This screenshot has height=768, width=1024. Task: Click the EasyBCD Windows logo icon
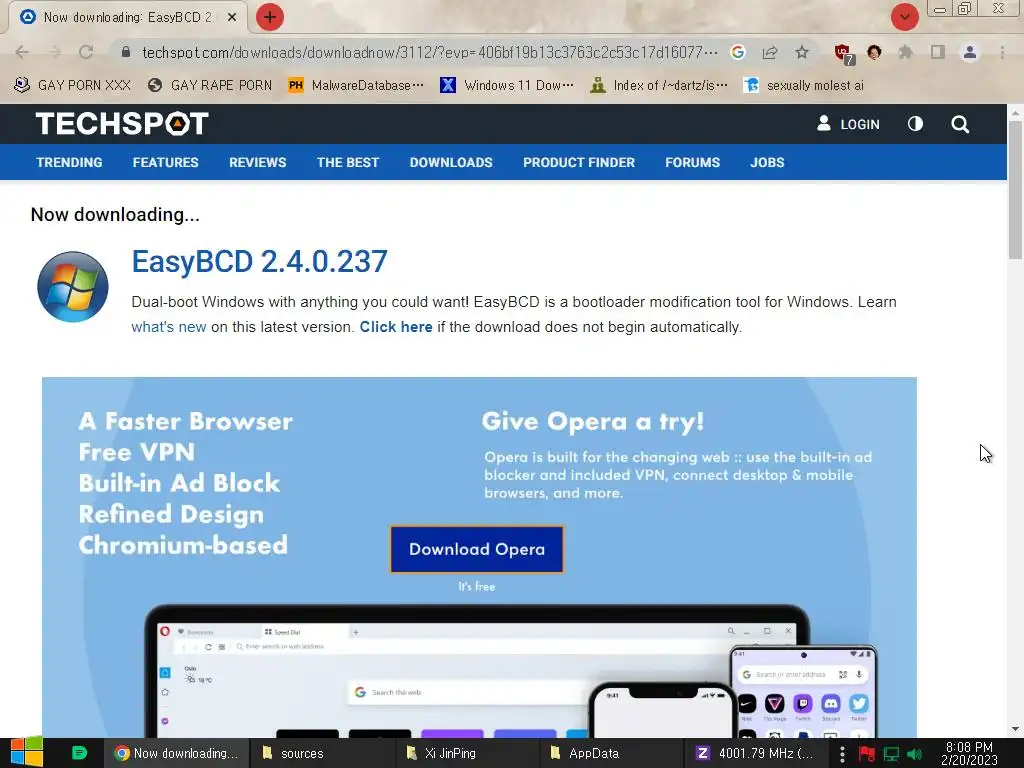(72, 287)
